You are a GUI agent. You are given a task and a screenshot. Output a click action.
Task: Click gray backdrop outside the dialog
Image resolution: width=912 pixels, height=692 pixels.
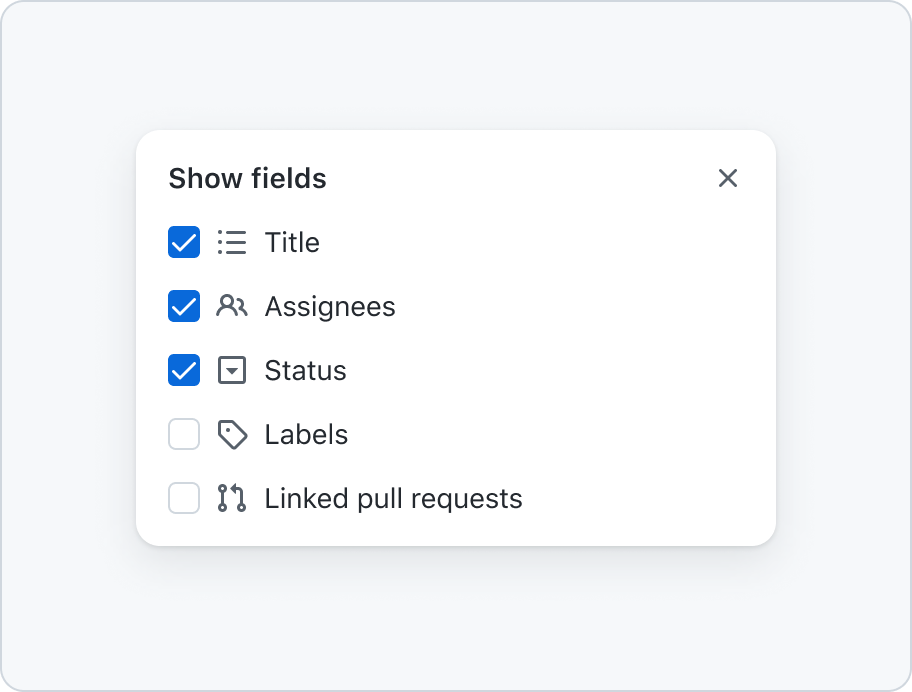click(454, 622)
